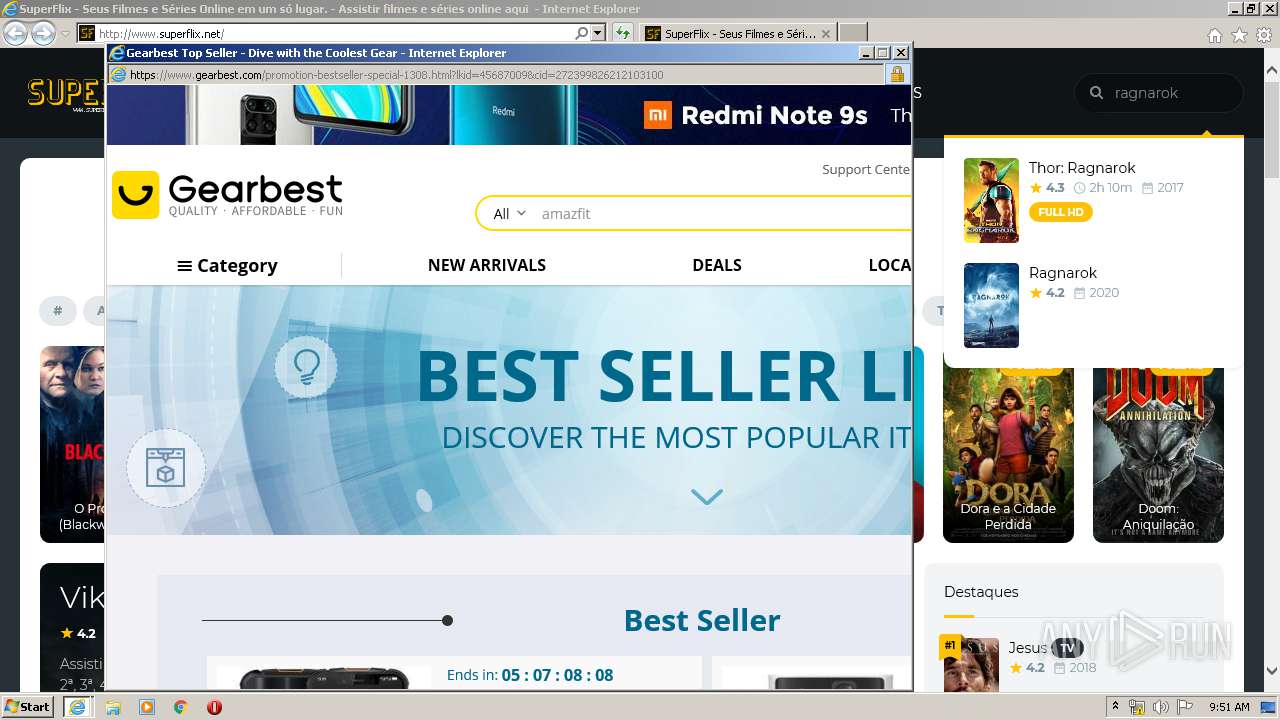The width and height of the screenshot is (1280, 720).
Task: Click the Gearbest popup URL bar
Action: pos(497,75)
